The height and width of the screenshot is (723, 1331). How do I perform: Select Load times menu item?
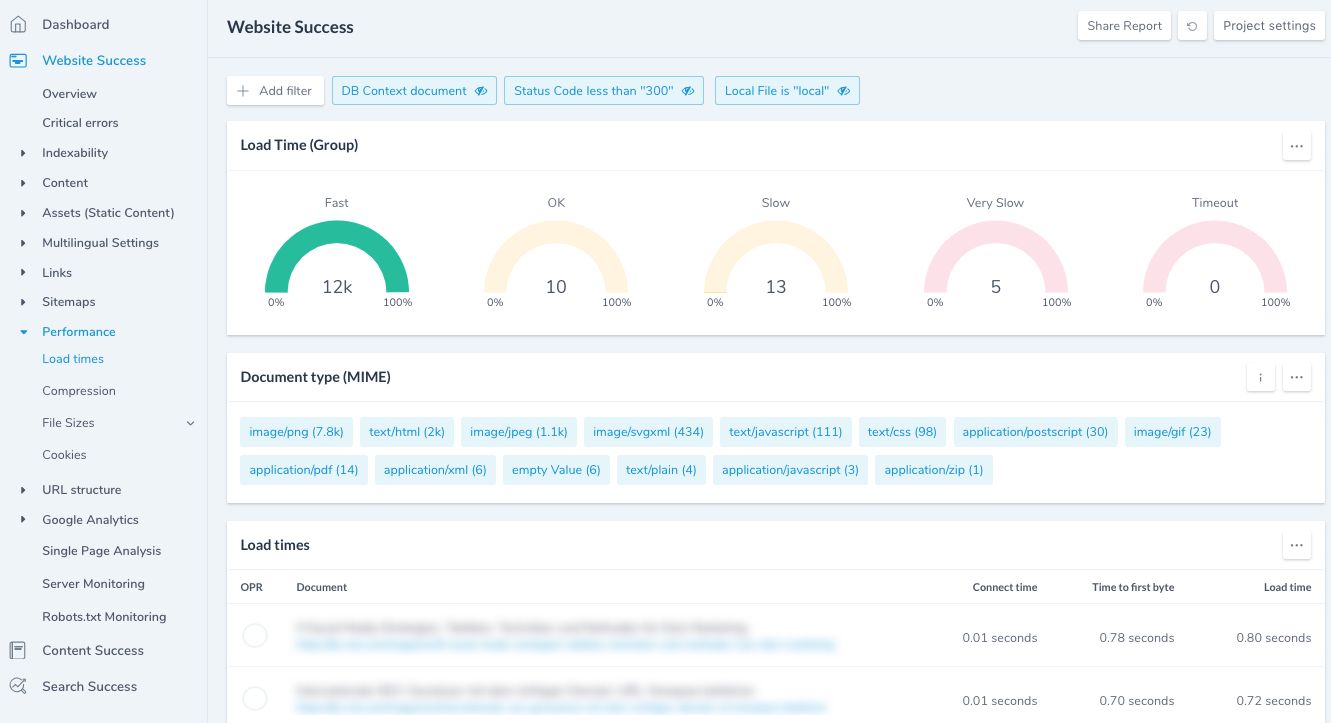[73, 359]
